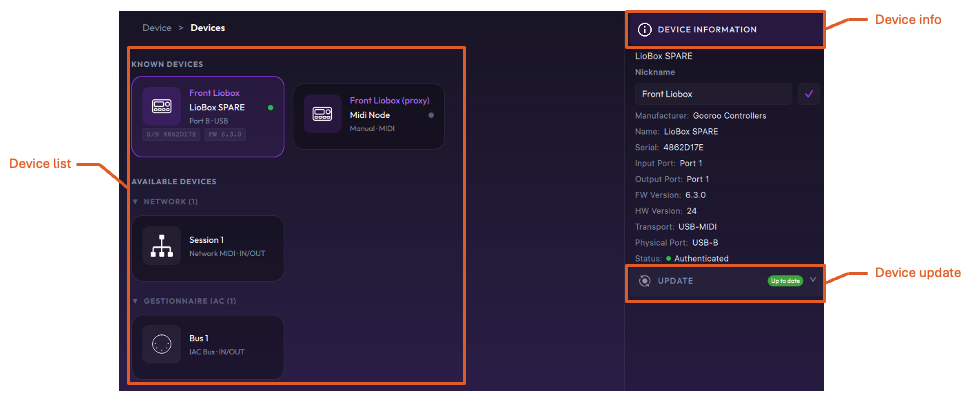Click the Midi Node device icon
Image resolution: width=977 pixels, height=397 pixels.
323,114
